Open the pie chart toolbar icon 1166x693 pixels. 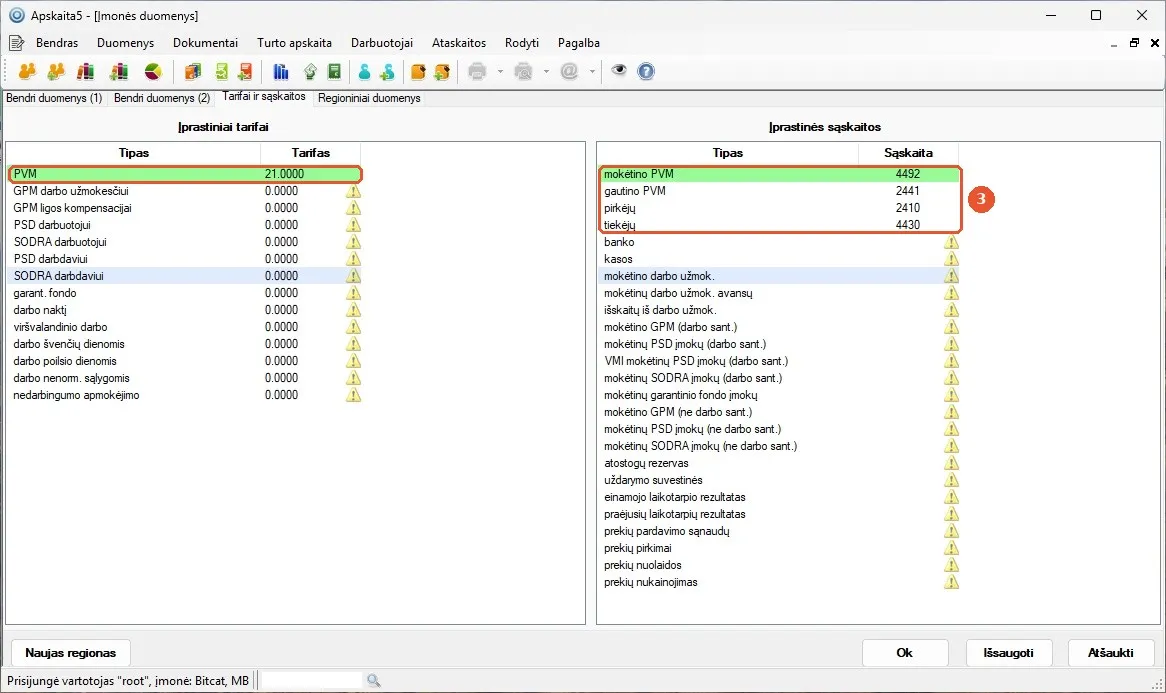(153, 71)
